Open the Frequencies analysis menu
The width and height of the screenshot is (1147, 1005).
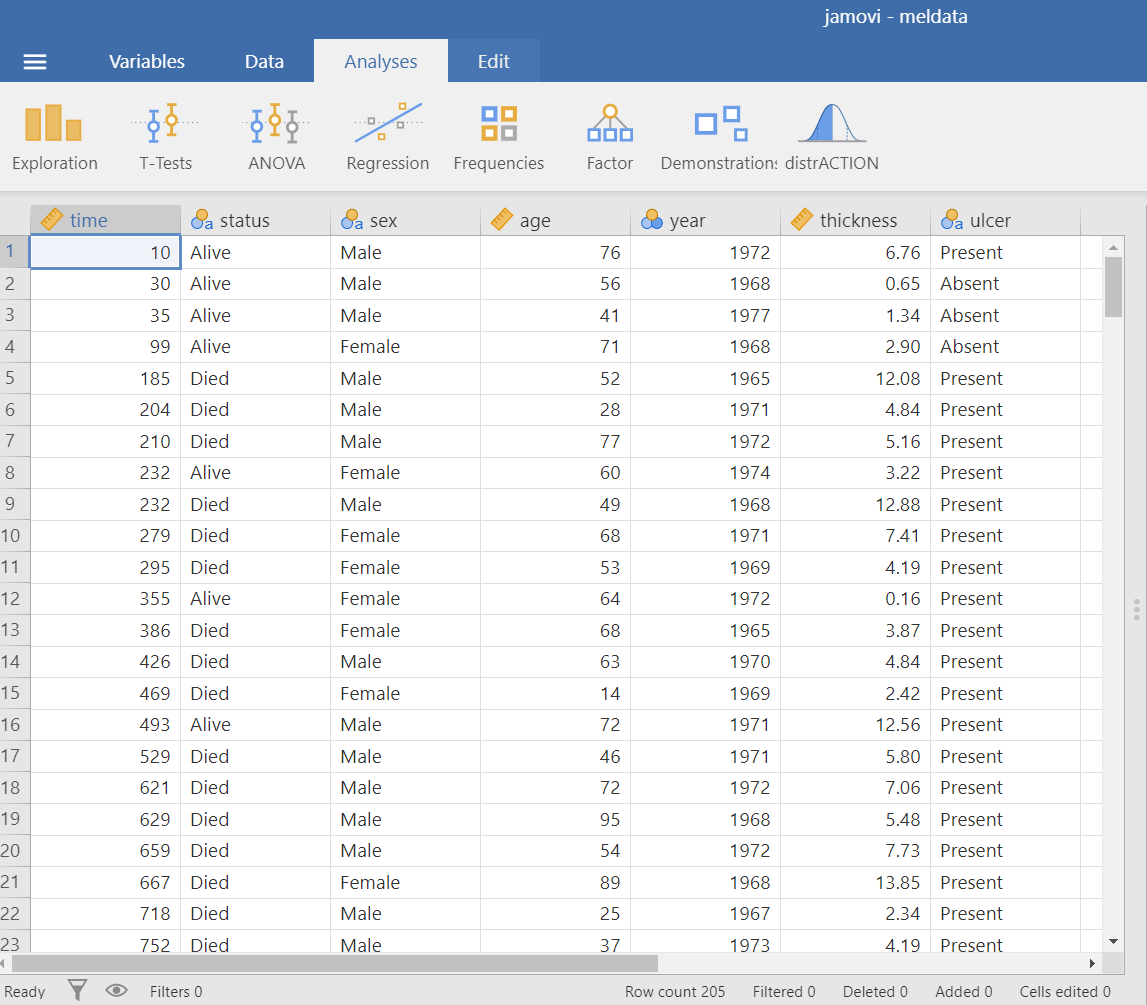coord(498,137)
